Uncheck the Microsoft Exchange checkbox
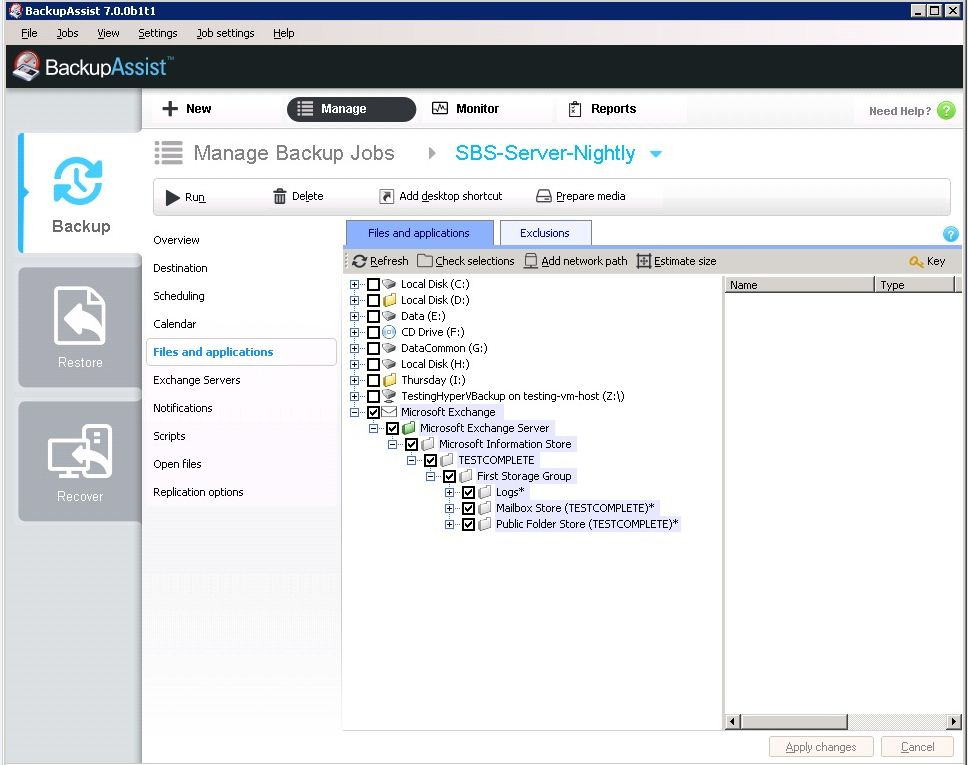 (373, 412)
